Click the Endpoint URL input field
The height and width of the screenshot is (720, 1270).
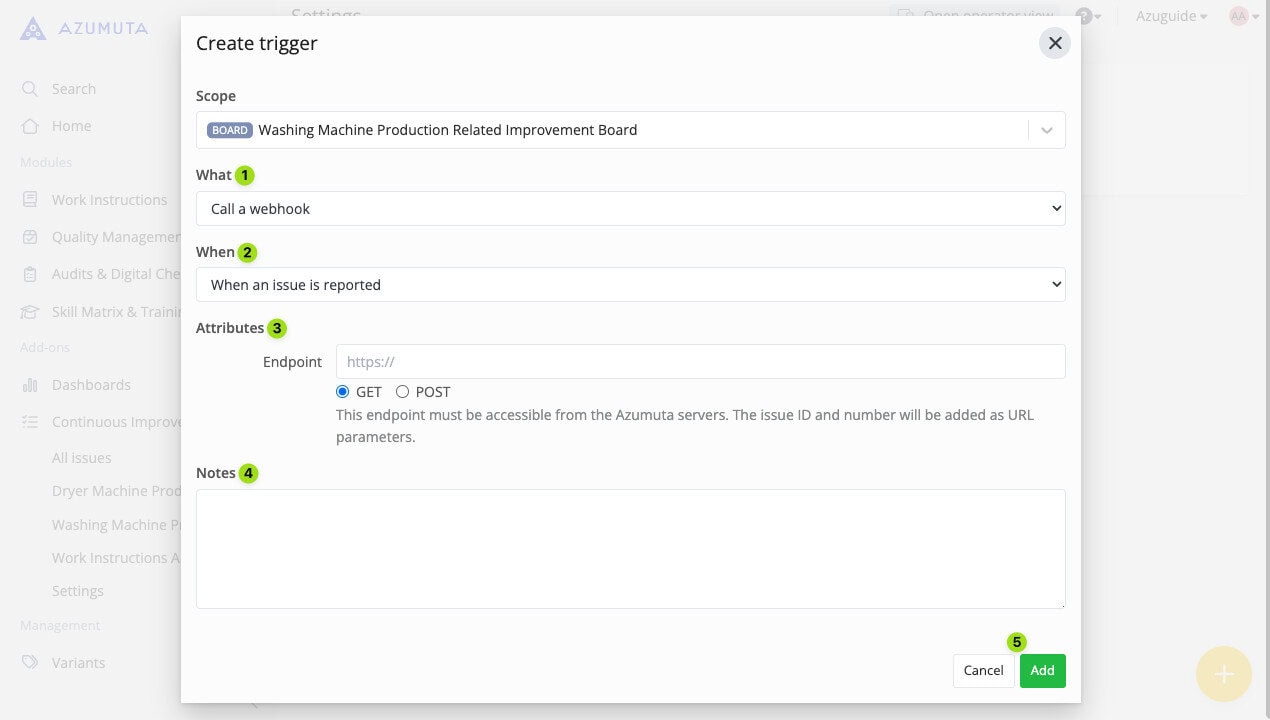pos(700,362)
